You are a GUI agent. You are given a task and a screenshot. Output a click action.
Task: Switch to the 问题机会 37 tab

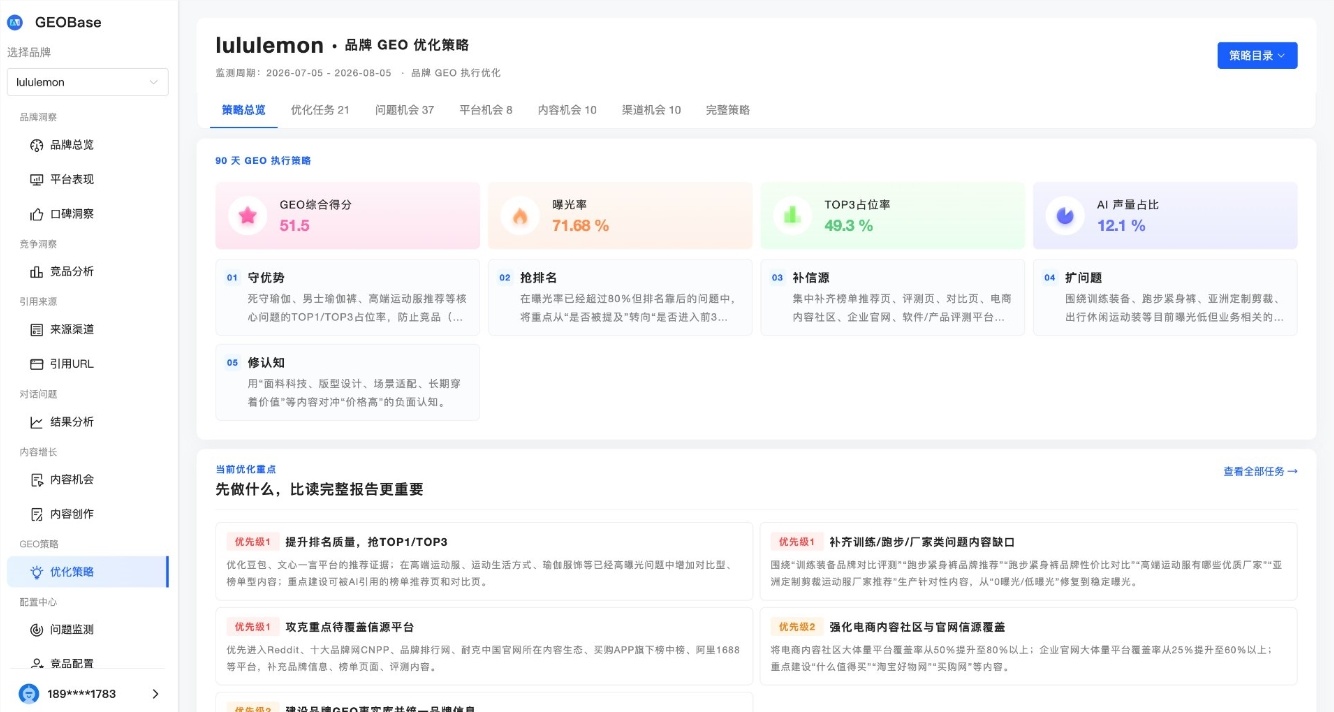point(405,110)
